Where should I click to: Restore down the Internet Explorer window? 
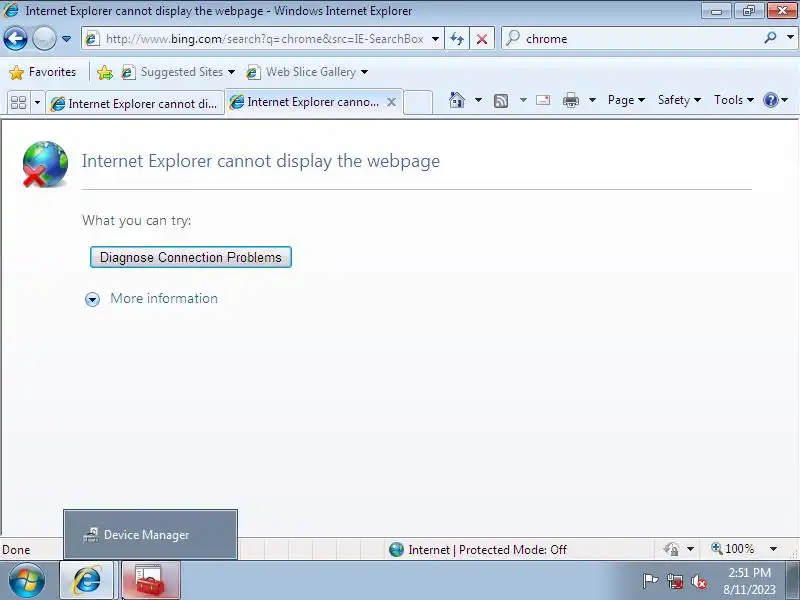[748, 10]
